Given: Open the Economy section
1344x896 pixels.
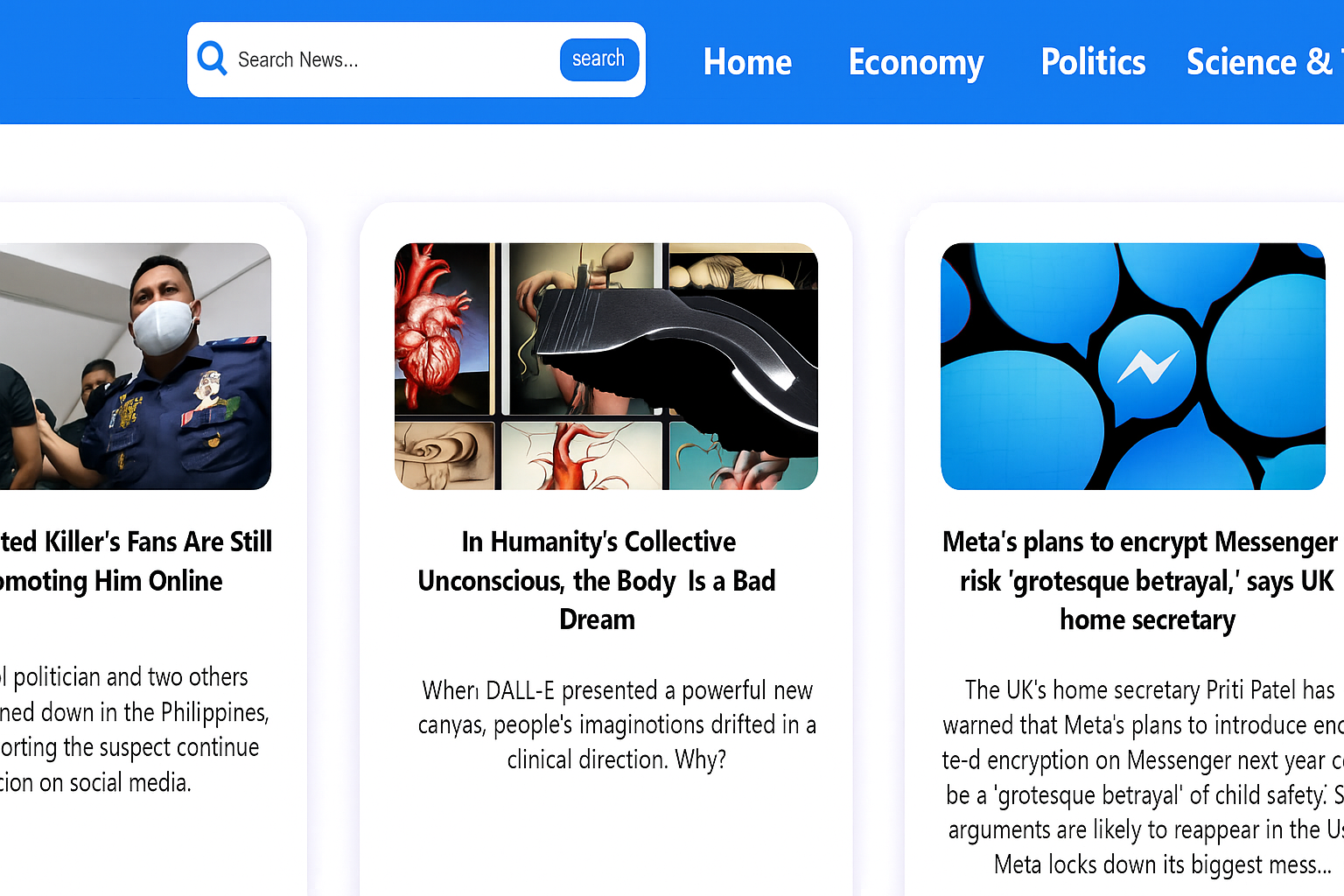Looking at the screenshot, I should click(916, 62).
